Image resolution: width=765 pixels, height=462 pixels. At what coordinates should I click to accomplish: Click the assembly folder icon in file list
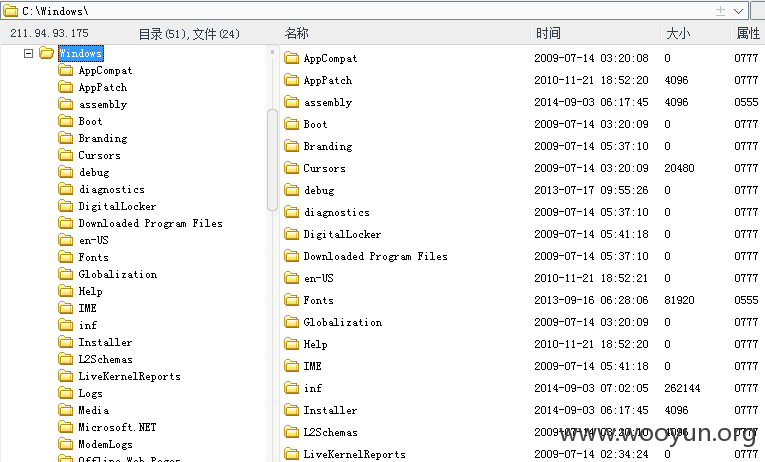point(291,102)
